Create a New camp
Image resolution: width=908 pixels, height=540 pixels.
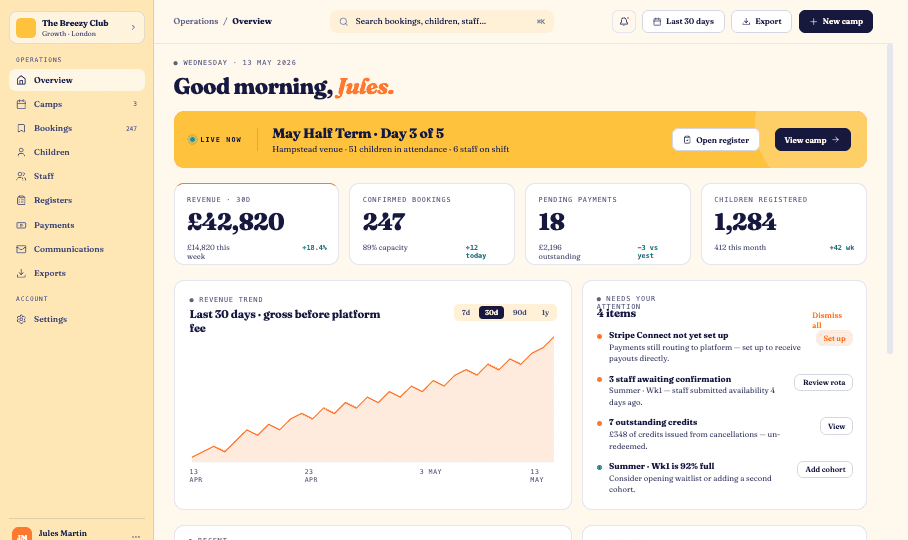click(836, 21)
